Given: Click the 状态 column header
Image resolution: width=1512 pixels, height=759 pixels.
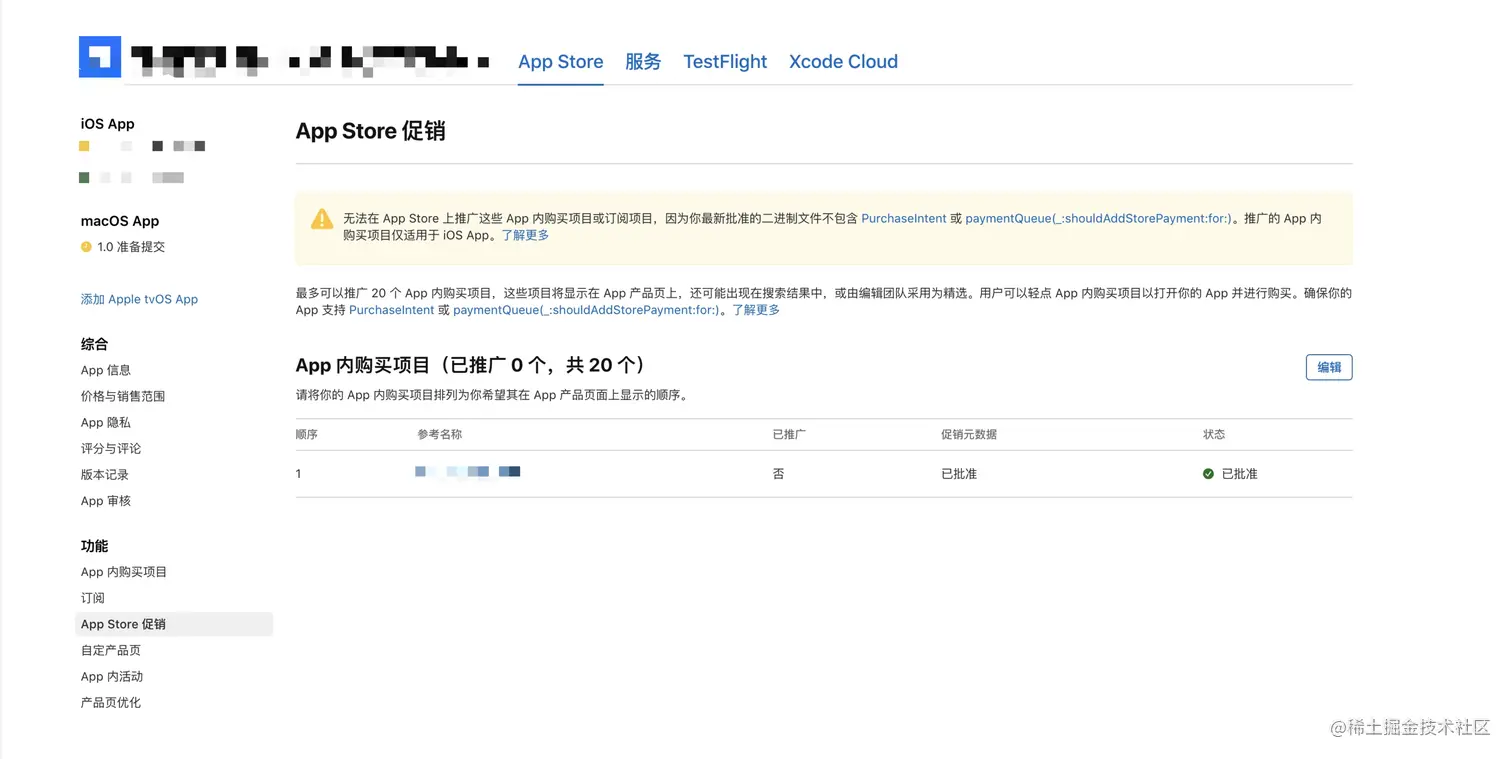Looking at the screenshot, I should click(1214, 434).
